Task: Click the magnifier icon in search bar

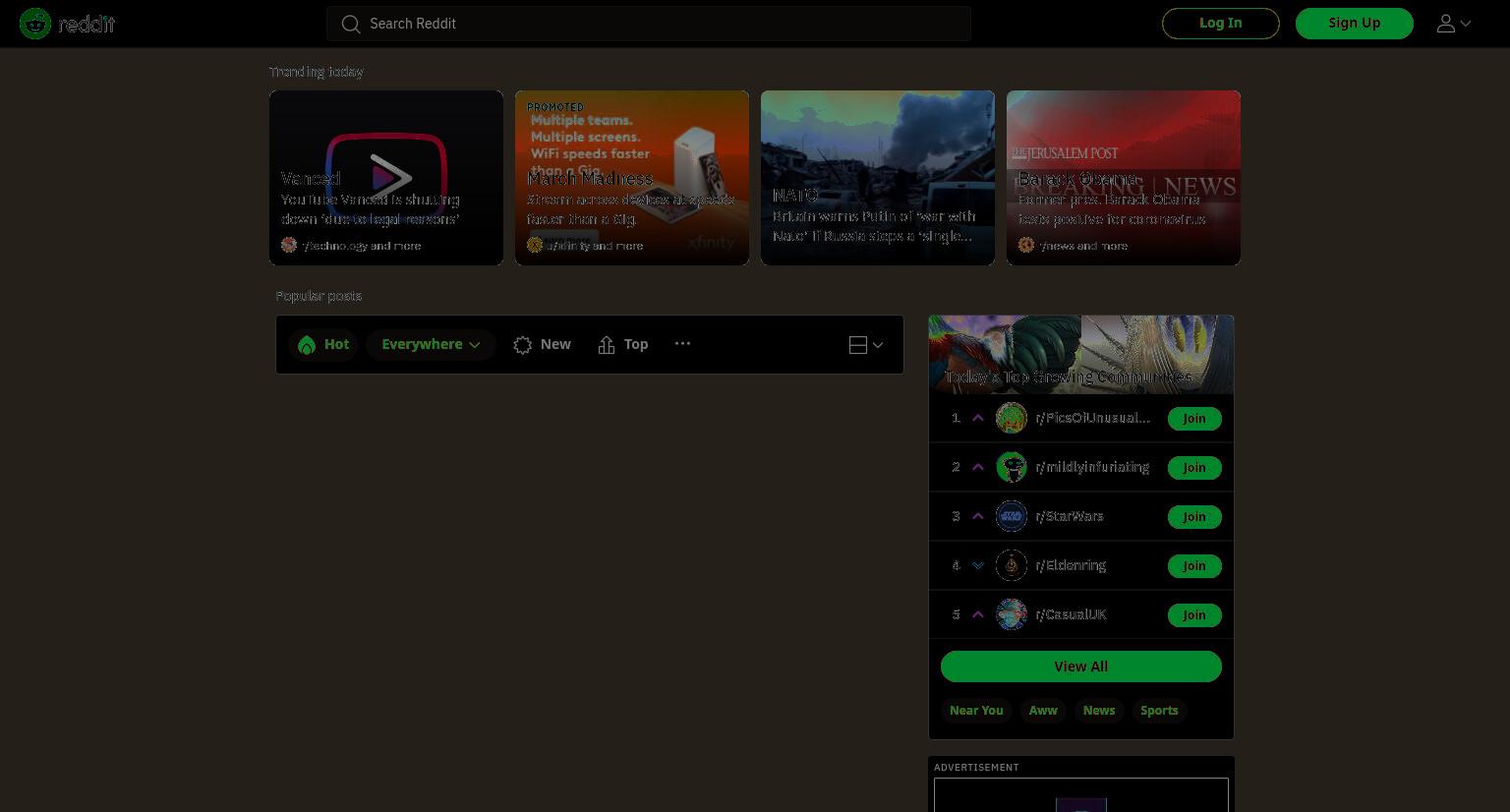Action: click(351, 24)
